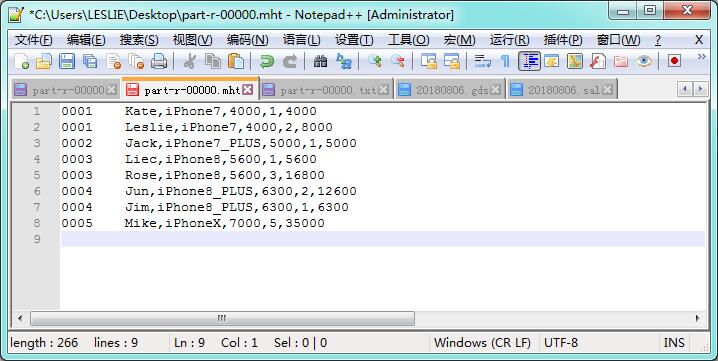Screen dimensions: 718x361
Task: Close the part-r-00000.txt tab
Action: (384, 90)
